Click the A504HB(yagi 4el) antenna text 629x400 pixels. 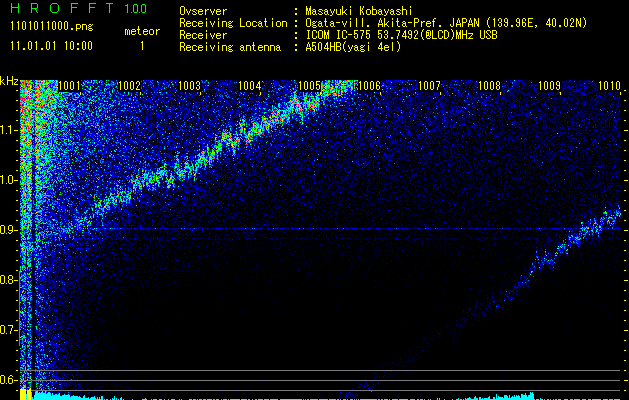pos(353,47)
